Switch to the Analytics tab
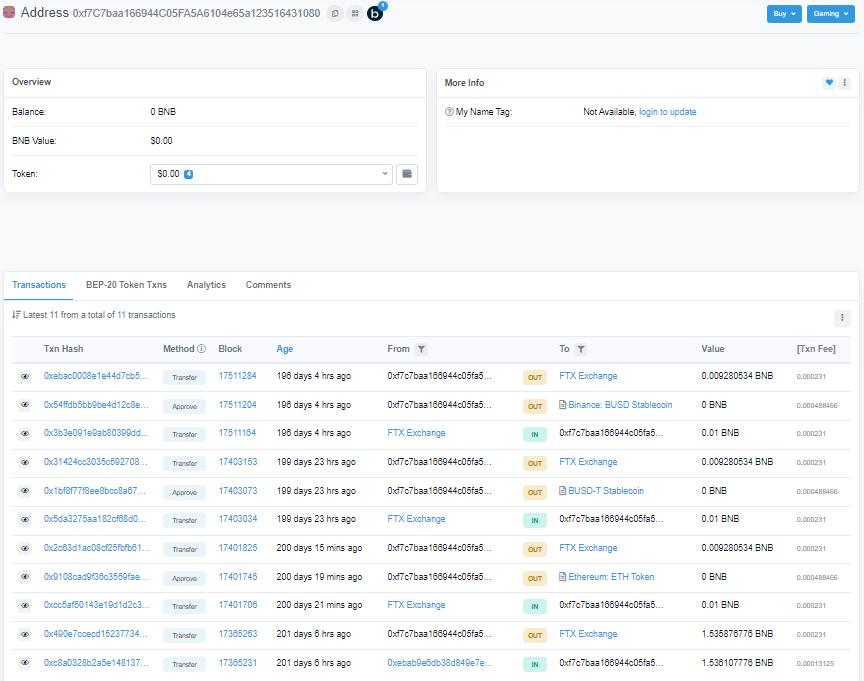 pyautogui.click(x=206, y=285)
